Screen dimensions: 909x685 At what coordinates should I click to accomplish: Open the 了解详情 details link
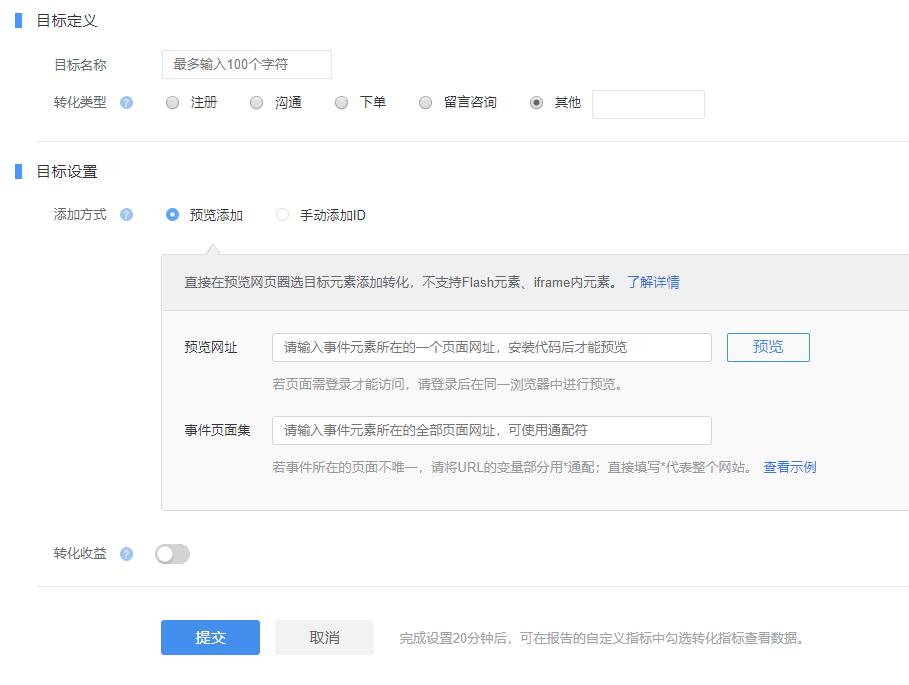tap(654, 282)
